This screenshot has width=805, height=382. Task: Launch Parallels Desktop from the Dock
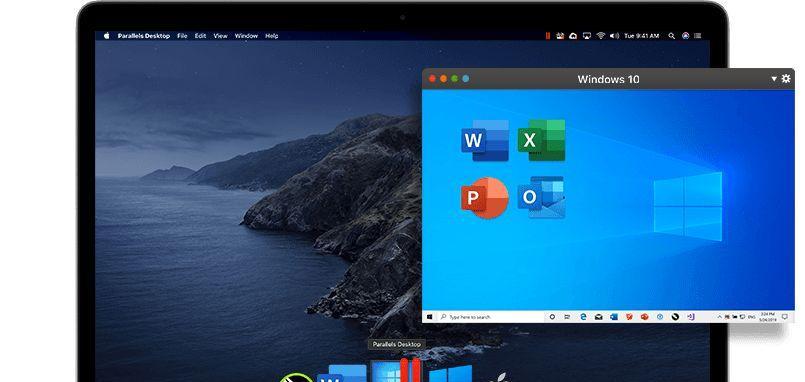pyautogui.click(x=396, y=371)
